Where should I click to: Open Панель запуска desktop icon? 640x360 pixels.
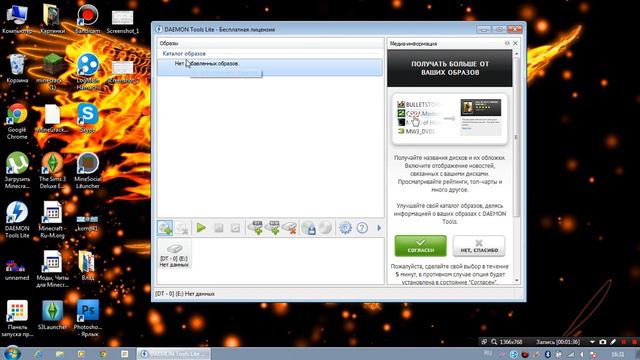[x=17, y=319]
